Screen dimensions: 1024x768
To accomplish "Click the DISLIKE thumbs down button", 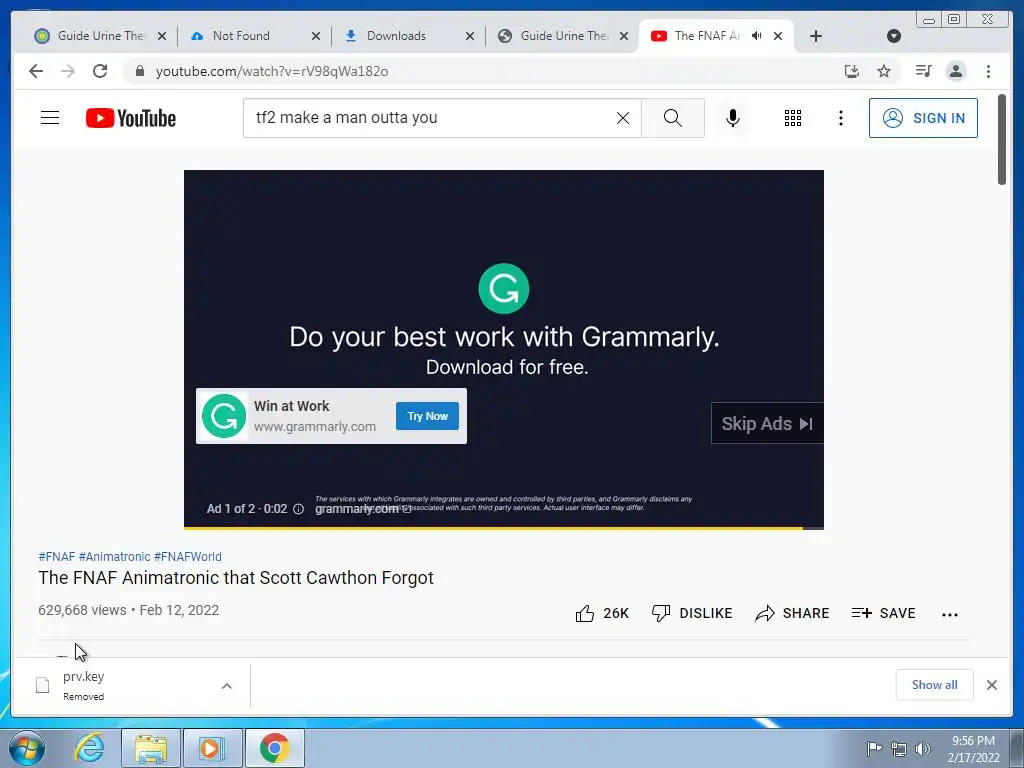I will [x=692, y=613].
